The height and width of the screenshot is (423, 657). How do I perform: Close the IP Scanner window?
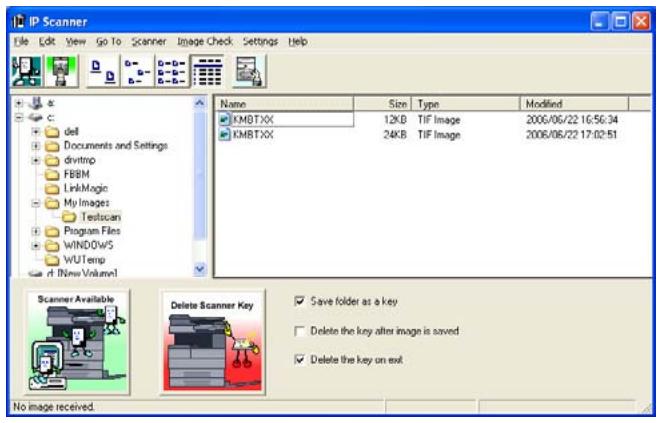coord(641,21)
